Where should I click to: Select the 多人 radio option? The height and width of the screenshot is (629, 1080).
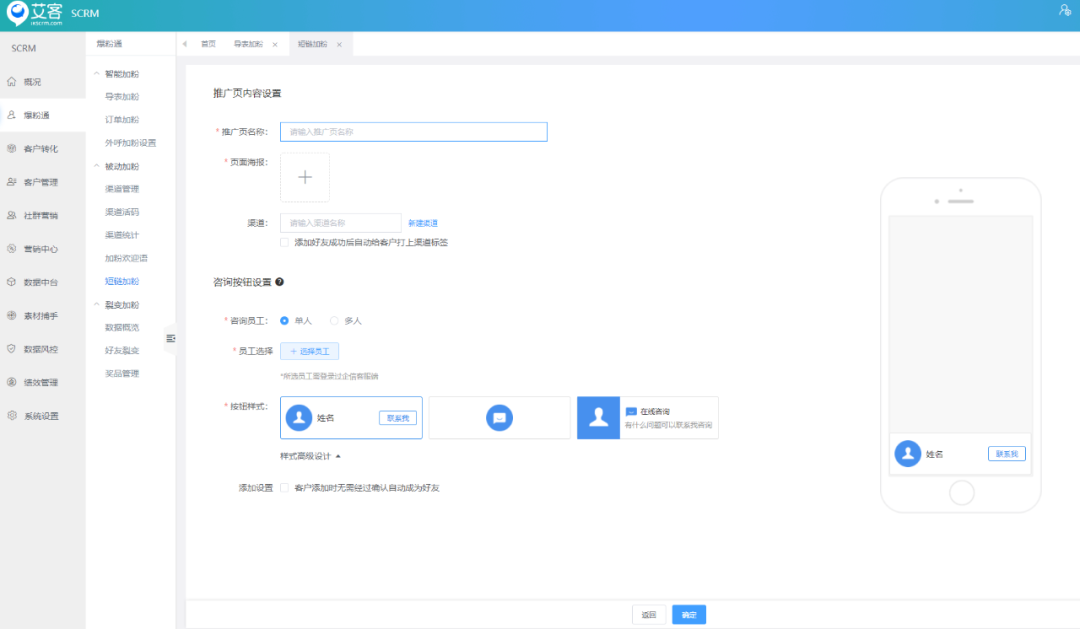[334, 321]
